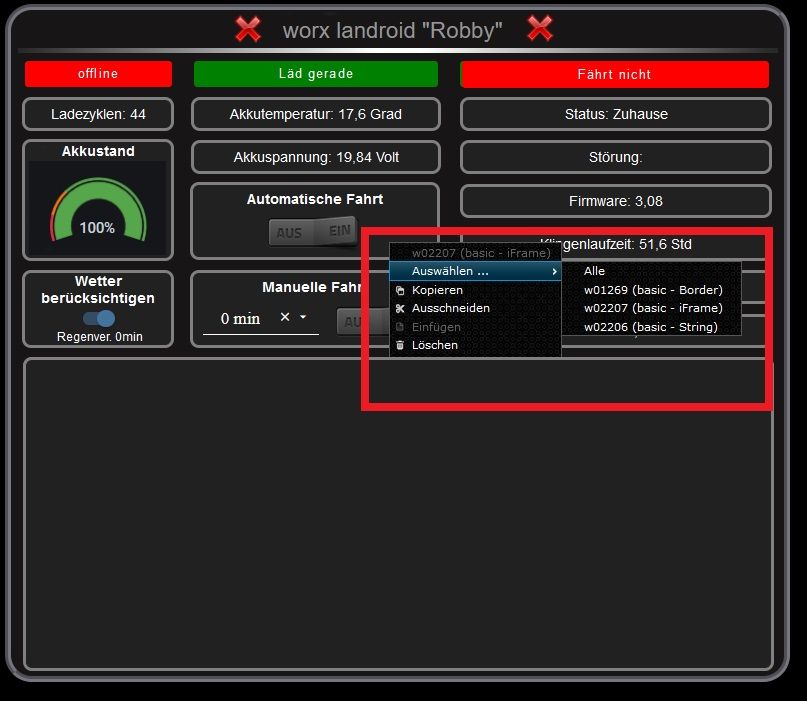Select w02207 (basic - iFrame) submenu entry

(651, 308)
